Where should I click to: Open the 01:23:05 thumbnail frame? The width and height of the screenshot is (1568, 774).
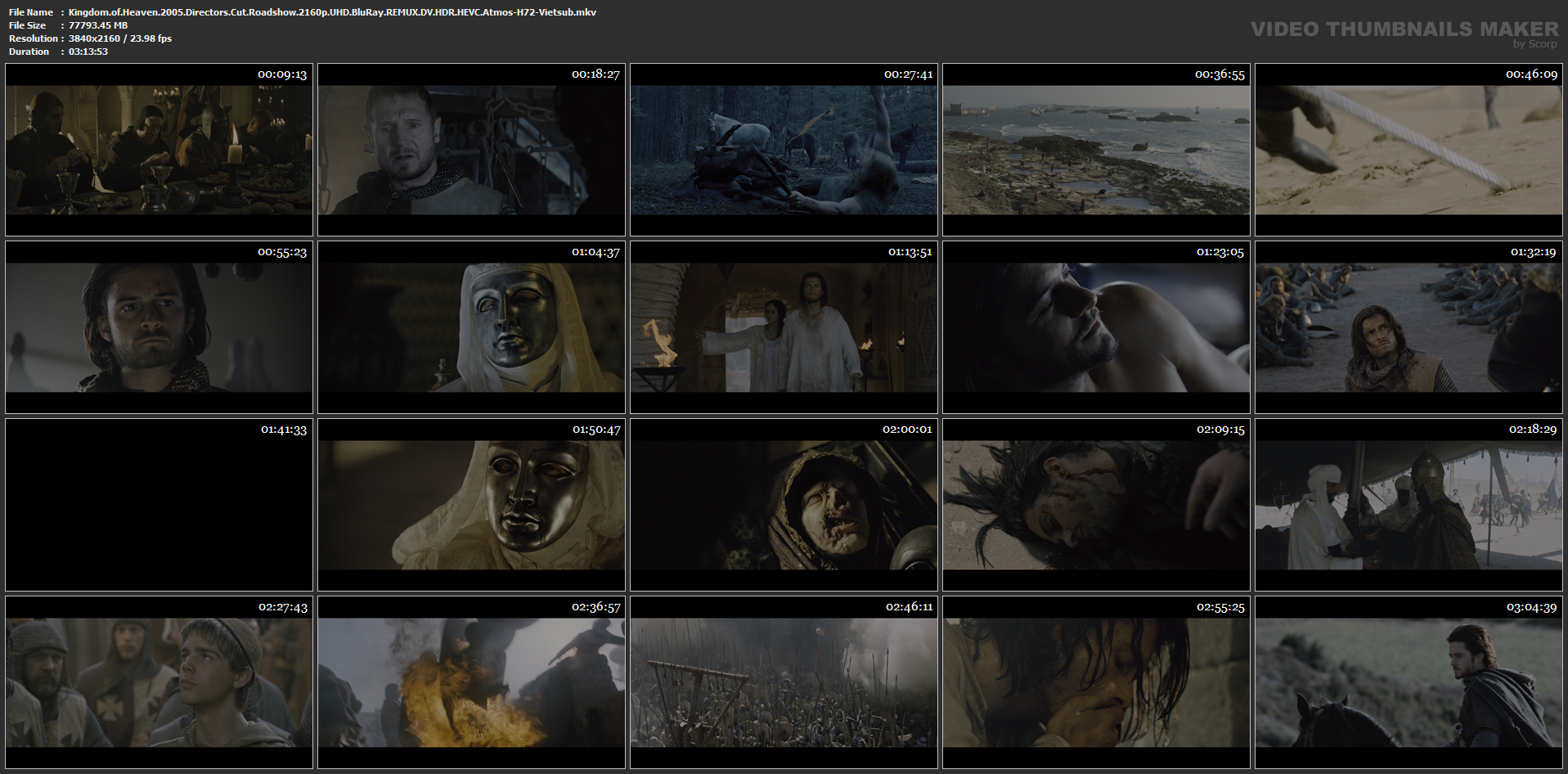tap(1096, 327)
